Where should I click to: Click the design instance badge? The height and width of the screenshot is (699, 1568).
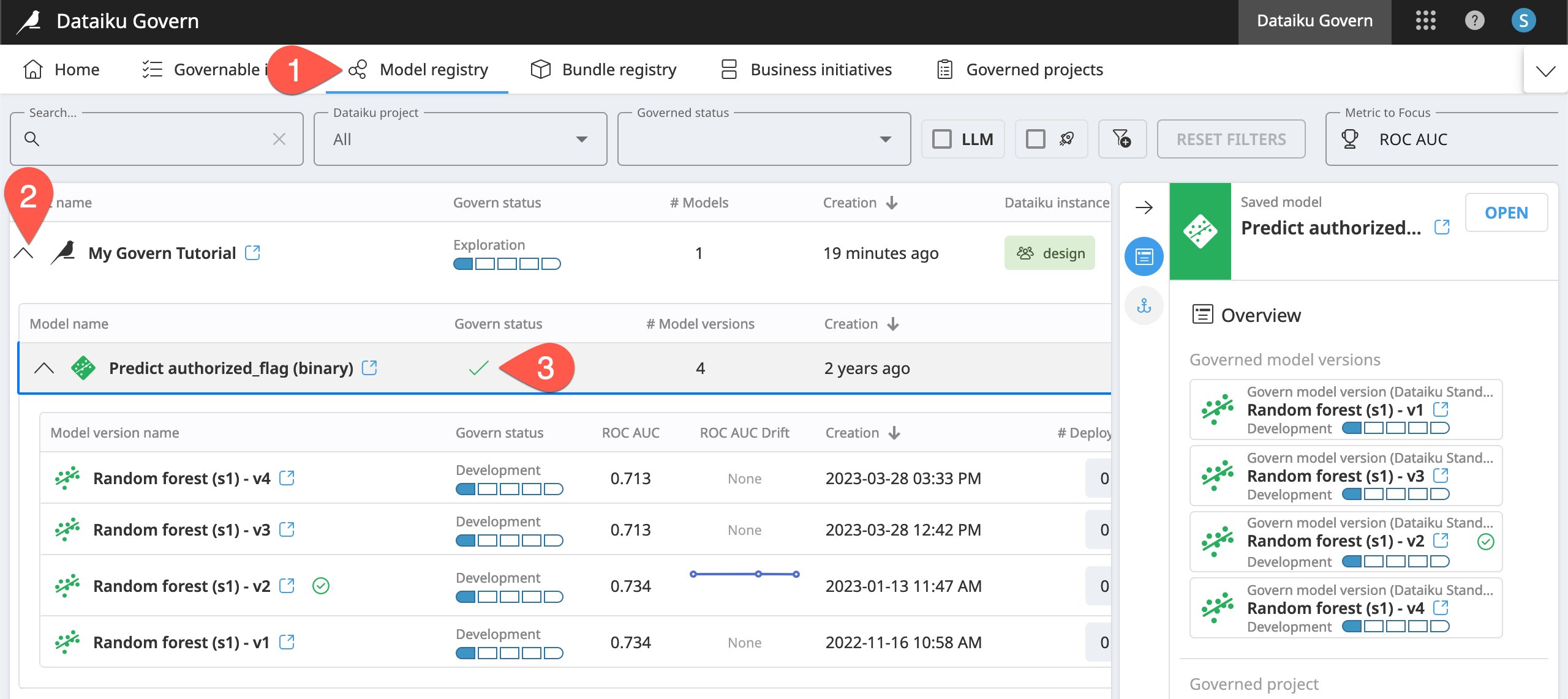pos(1050,253)
